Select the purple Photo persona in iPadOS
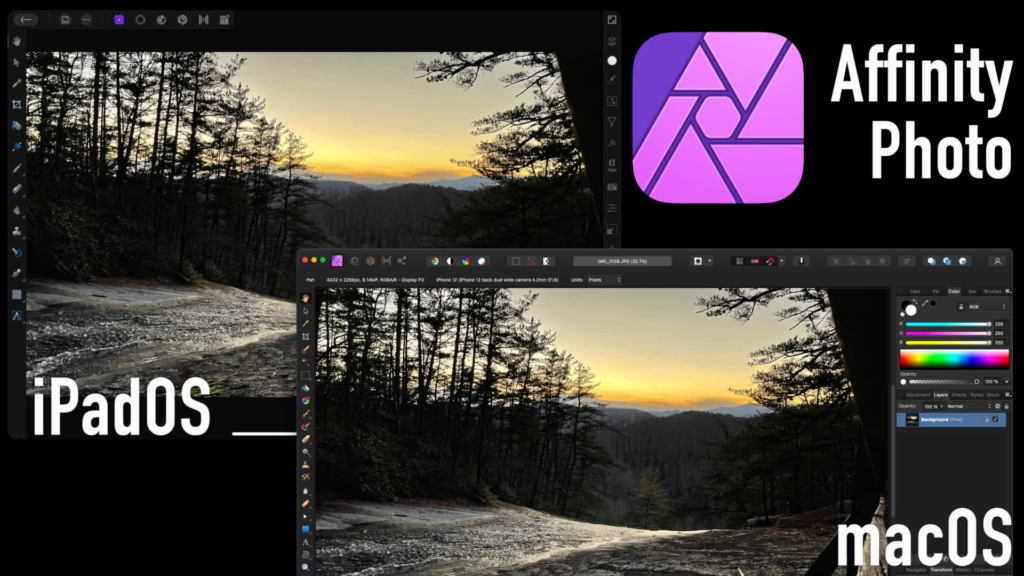This screenshot has width=1024, height=576. (119, 20)
